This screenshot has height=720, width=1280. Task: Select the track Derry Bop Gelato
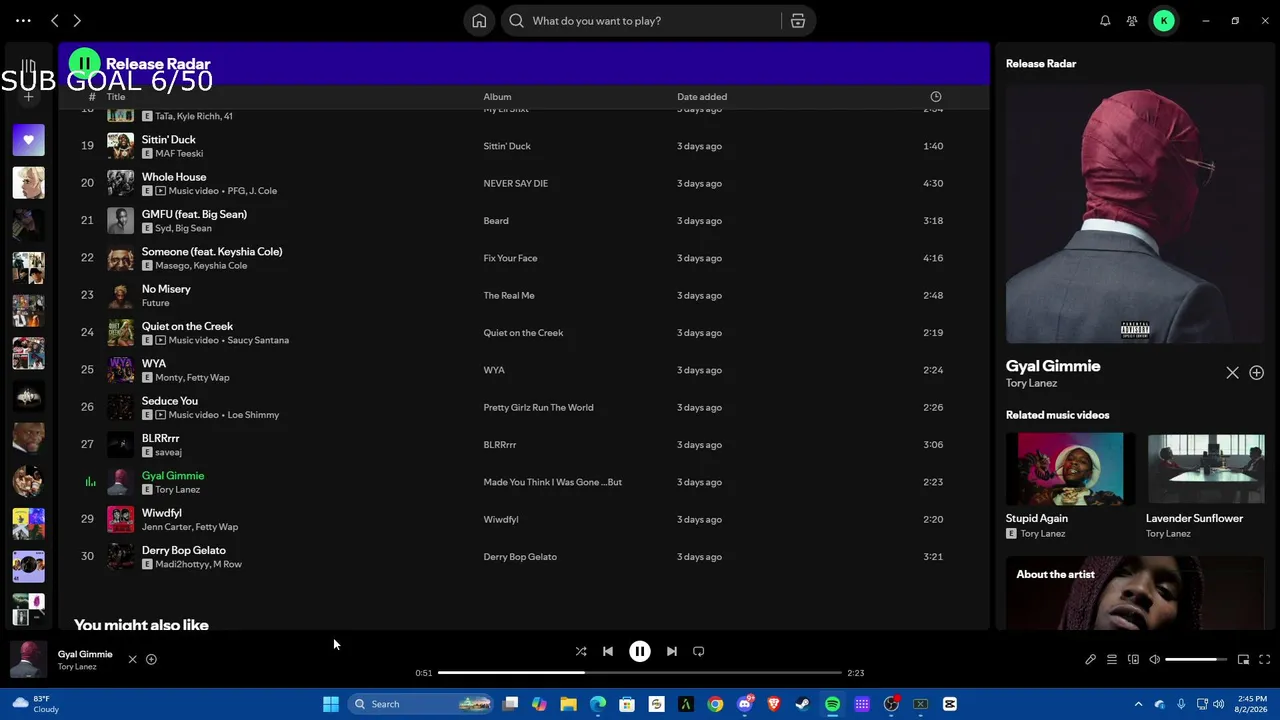184,550
